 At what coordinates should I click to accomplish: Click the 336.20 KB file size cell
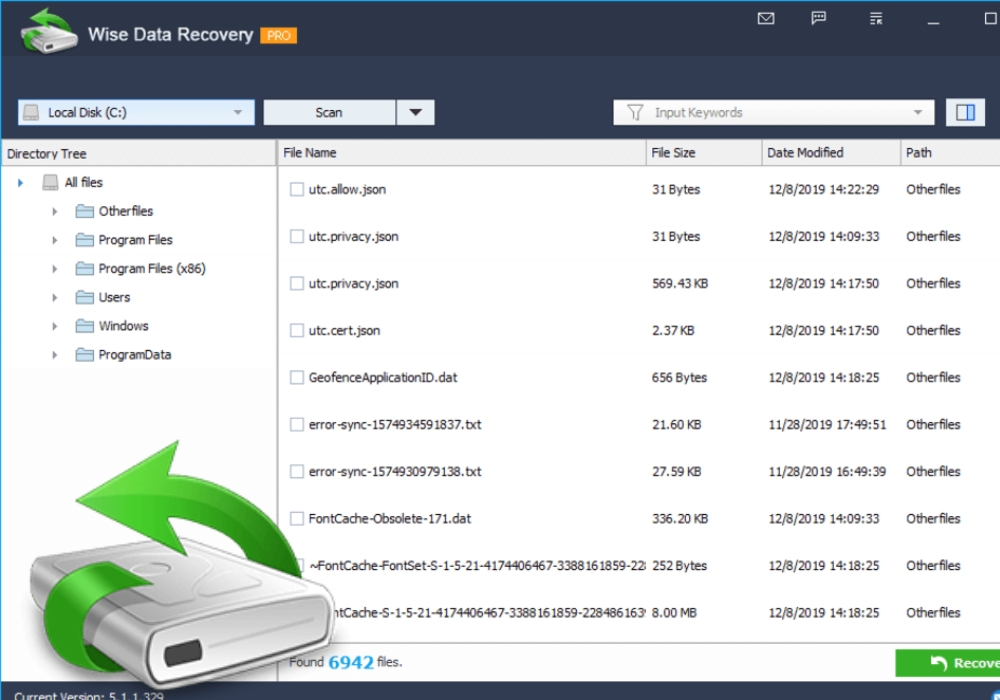click(x=680, y=518)
